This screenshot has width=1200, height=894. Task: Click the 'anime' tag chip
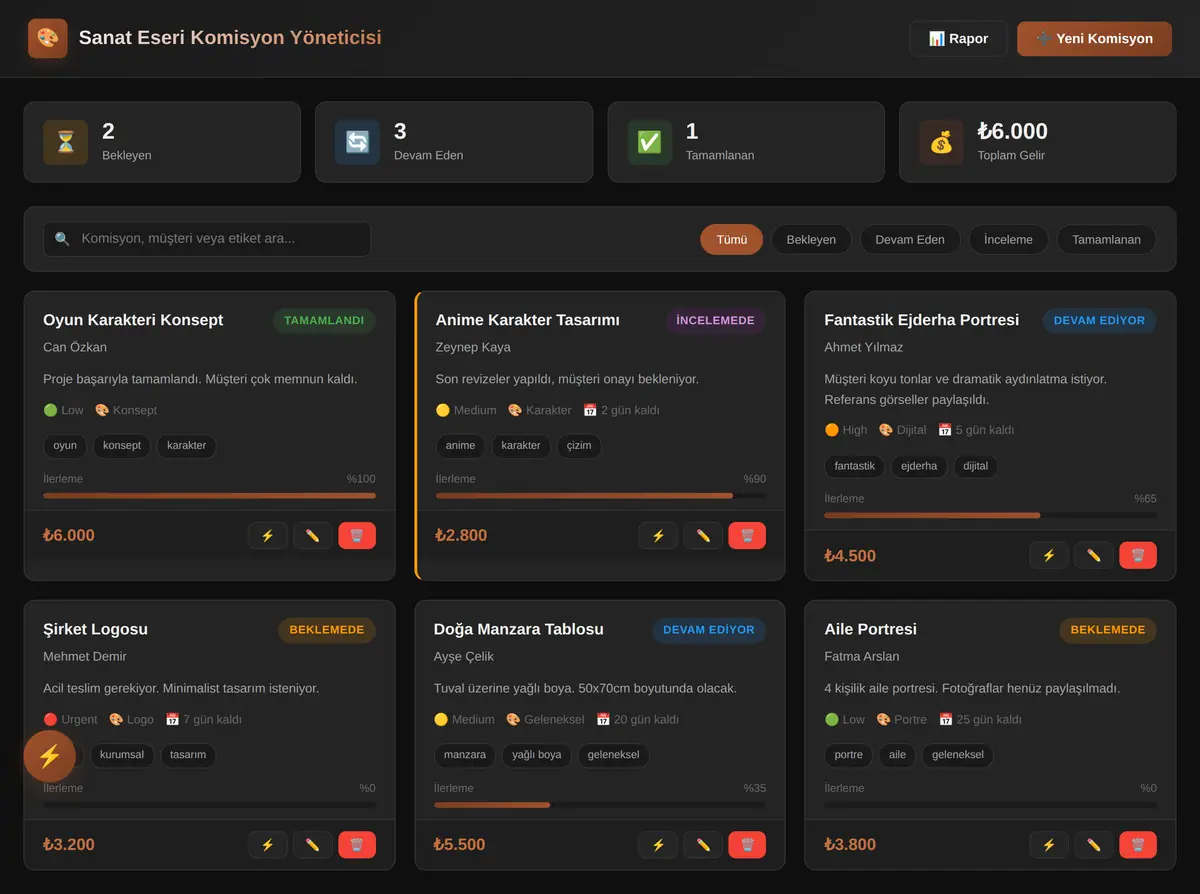pyautogui.click(x=460, y=446)
